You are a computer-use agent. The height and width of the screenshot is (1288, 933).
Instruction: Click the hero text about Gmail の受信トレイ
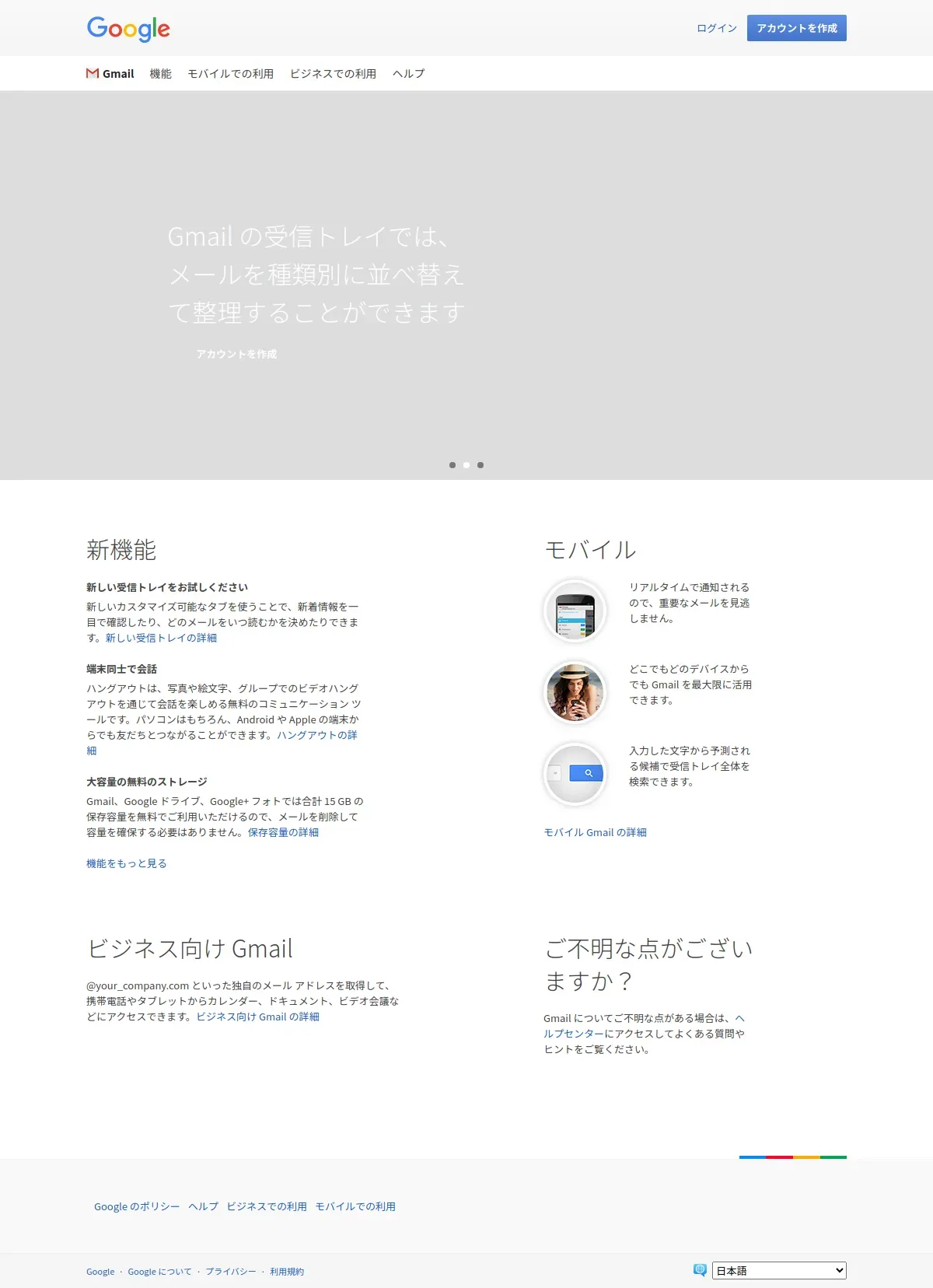316,275
